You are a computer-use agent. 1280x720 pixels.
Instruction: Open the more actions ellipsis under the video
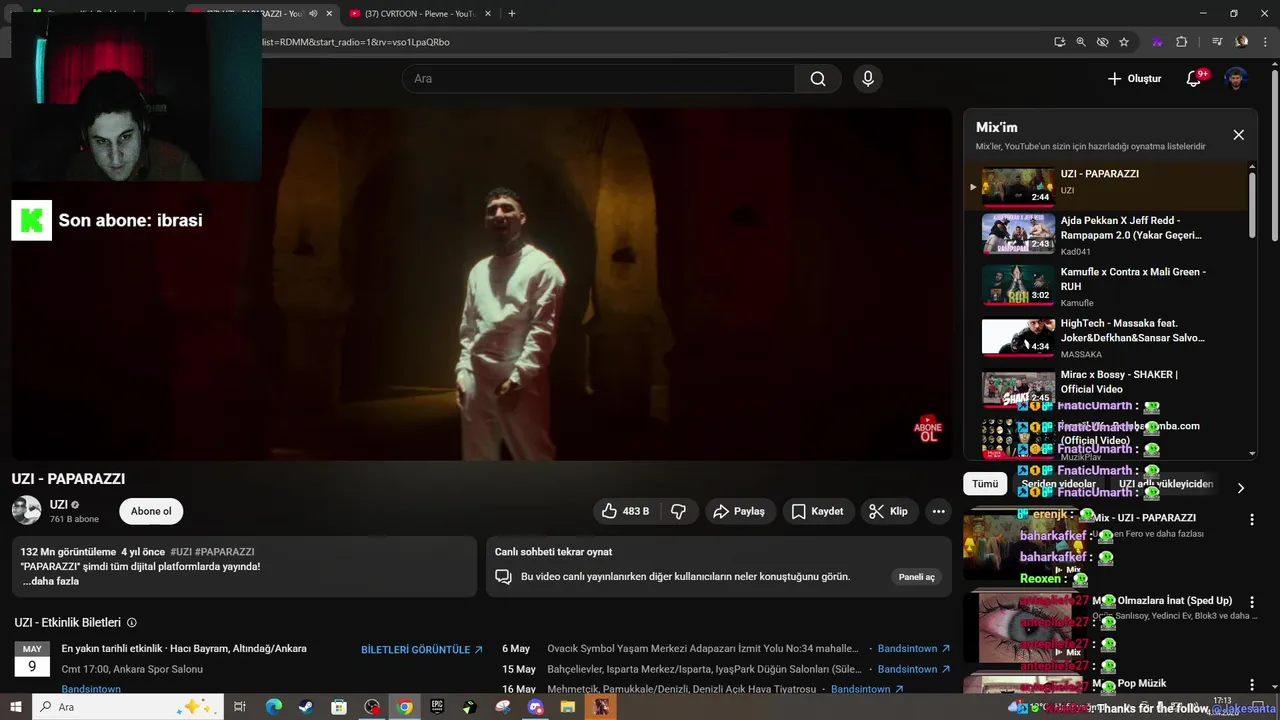pyautogui.click(x=938, y=511)
